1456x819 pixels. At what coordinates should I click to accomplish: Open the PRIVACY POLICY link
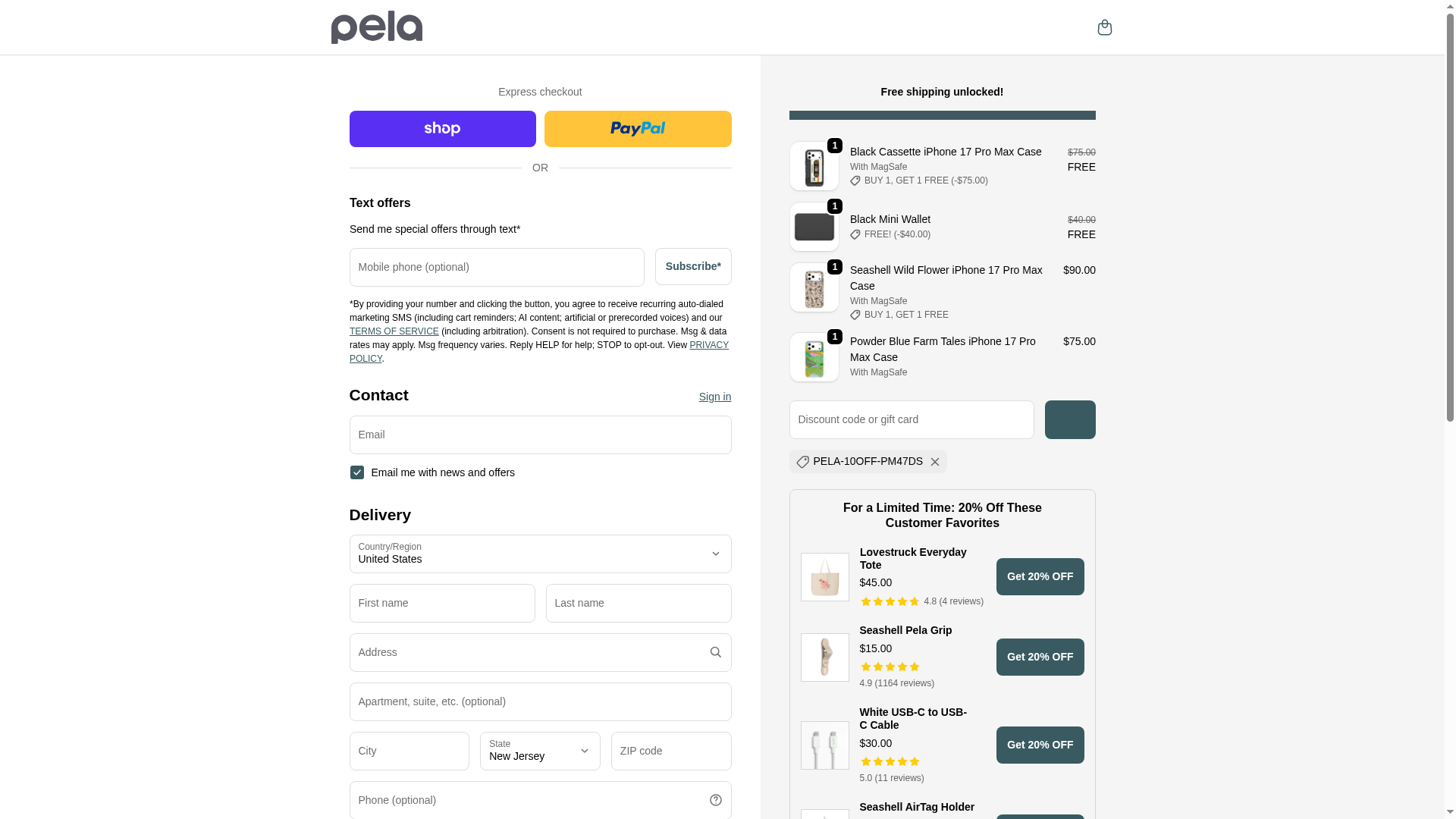coord(708,345)
